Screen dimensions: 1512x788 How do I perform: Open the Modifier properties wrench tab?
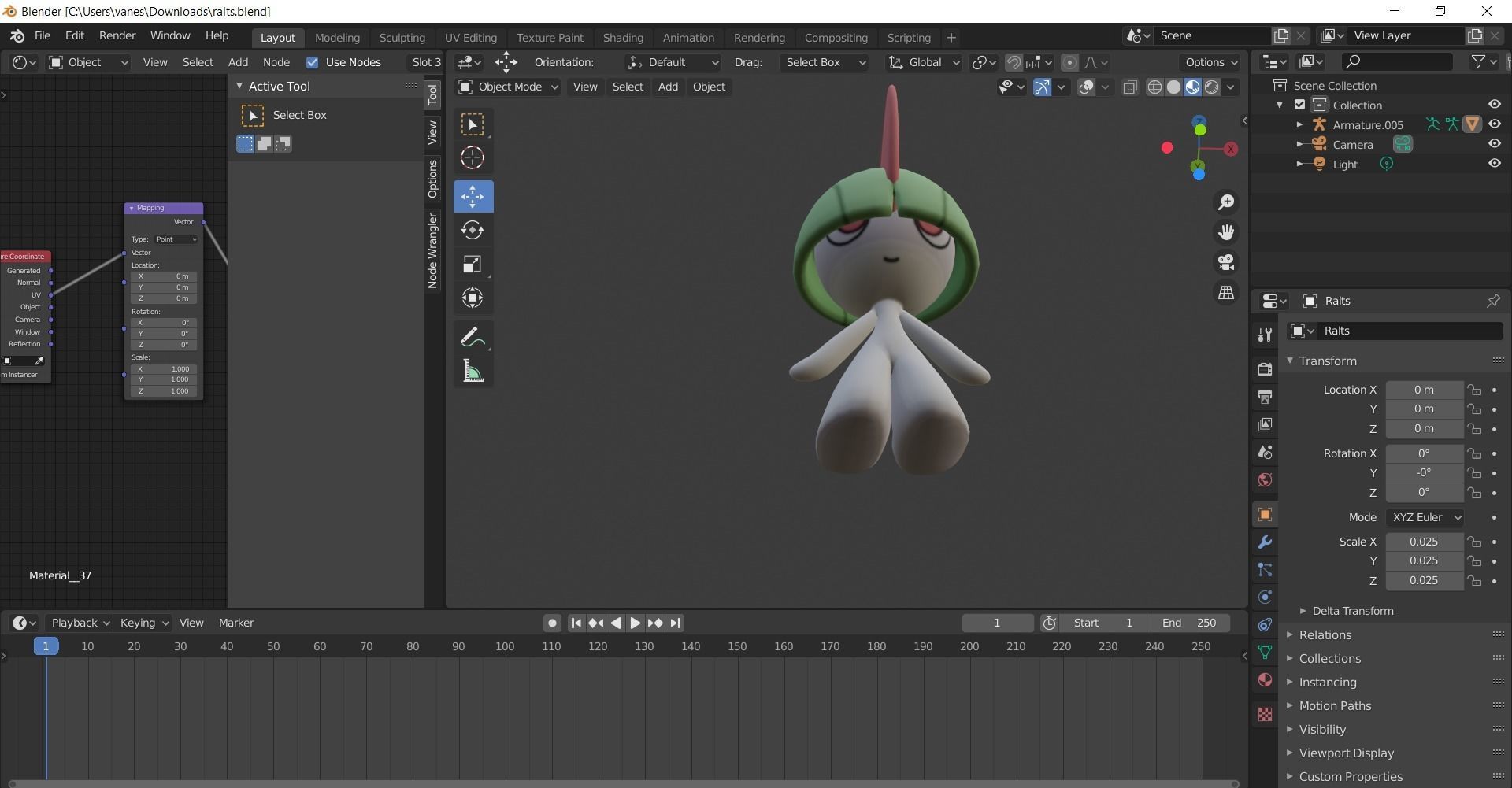1265,542
